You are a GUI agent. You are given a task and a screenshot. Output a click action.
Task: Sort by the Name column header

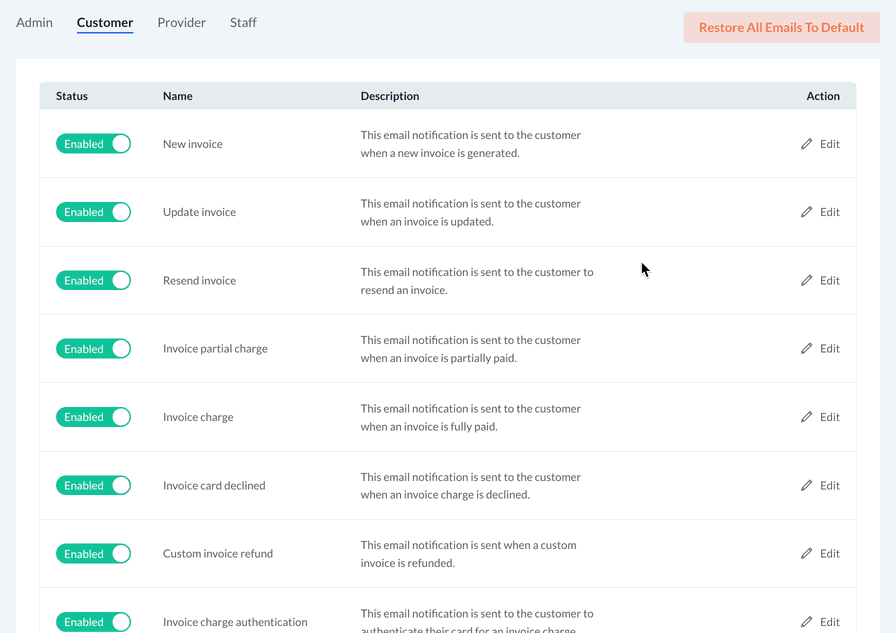[x=178, y=96]
